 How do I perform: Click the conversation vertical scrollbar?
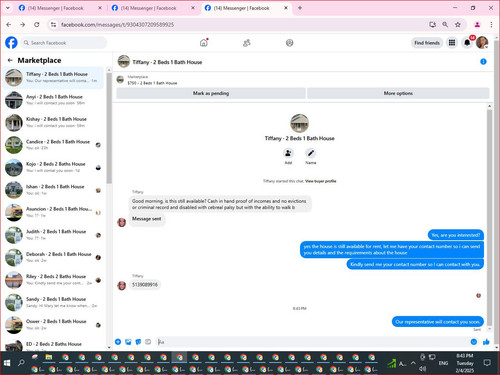[x=489, y=217]
